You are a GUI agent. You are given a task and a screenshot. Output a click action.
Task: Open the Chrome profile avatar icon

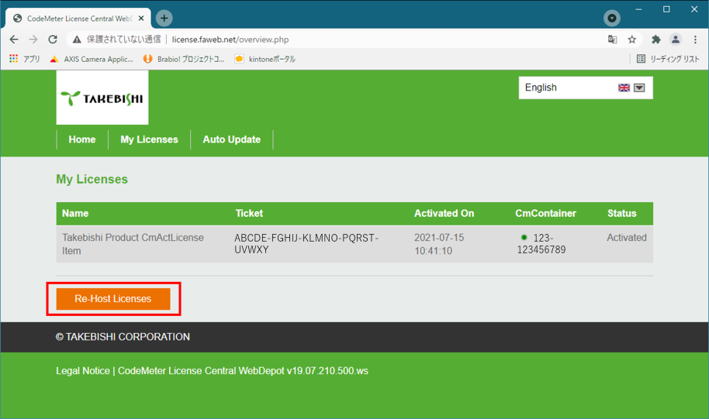coord(675,40)
